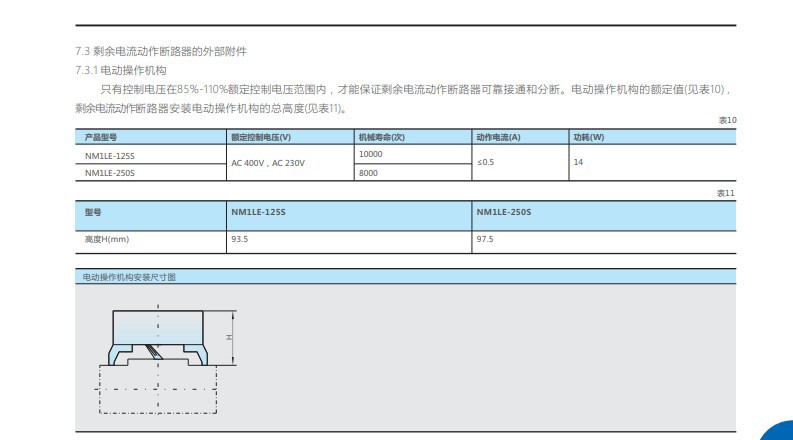
Task: Click the '产品型号' column header
Action: pyautogui.click(x=101, y=137)
